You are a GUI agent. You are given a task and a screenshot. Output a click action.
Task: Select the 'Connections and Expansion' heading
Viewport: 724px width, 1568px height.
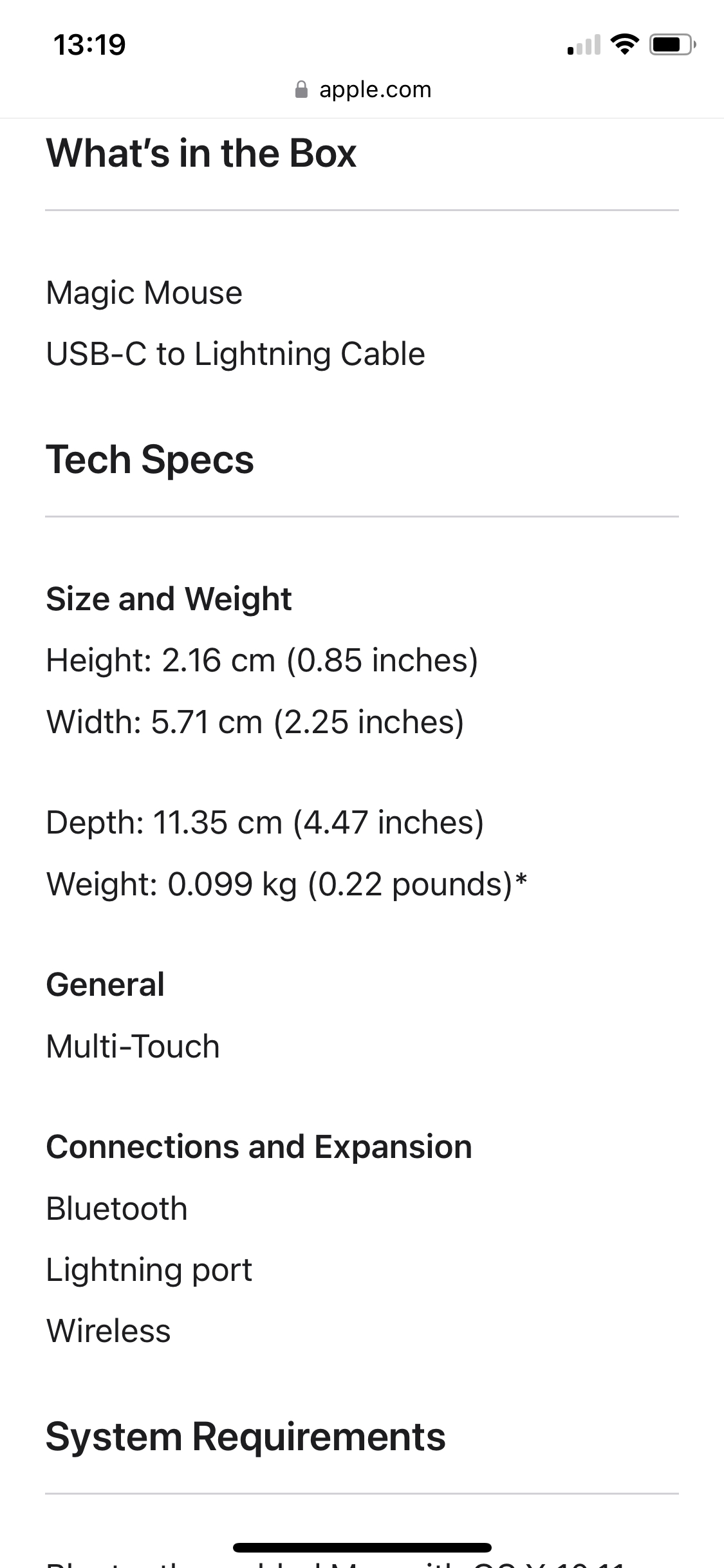pyautogui.click(x=258, y=1146)
